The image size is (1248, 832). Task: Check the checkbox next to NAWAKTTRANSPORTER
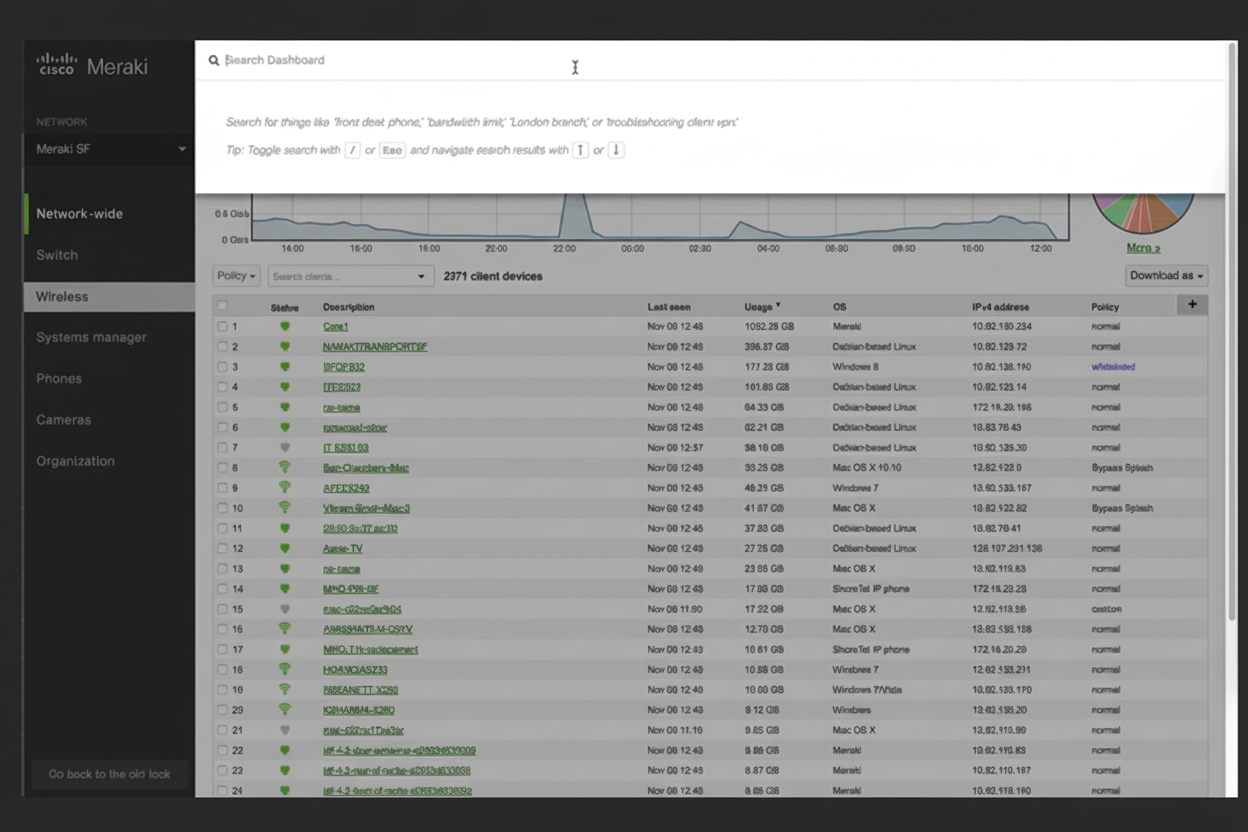point(222,346)
